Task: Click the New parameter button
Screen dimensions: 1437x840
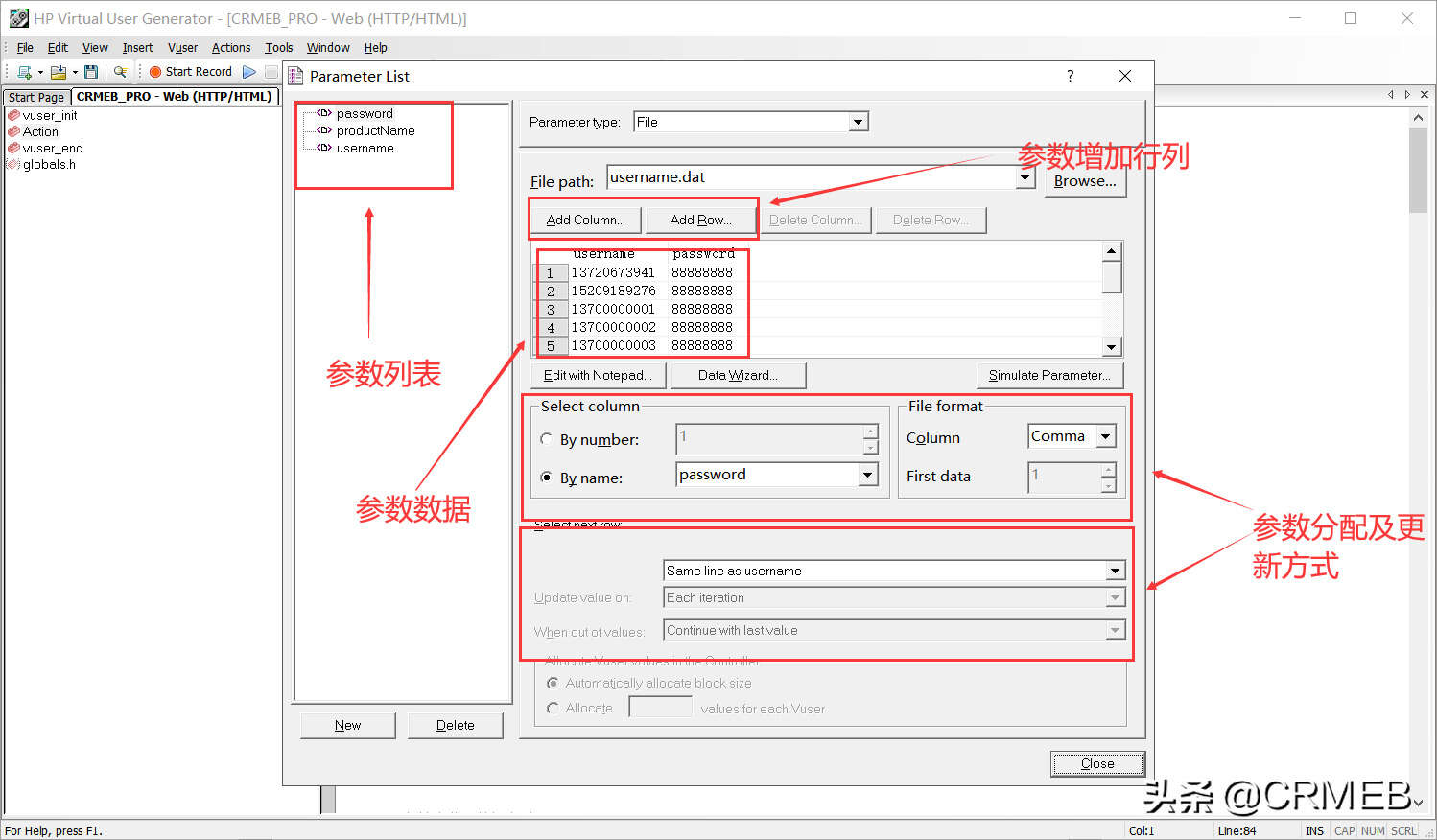Action: click(x=347, y=725)
